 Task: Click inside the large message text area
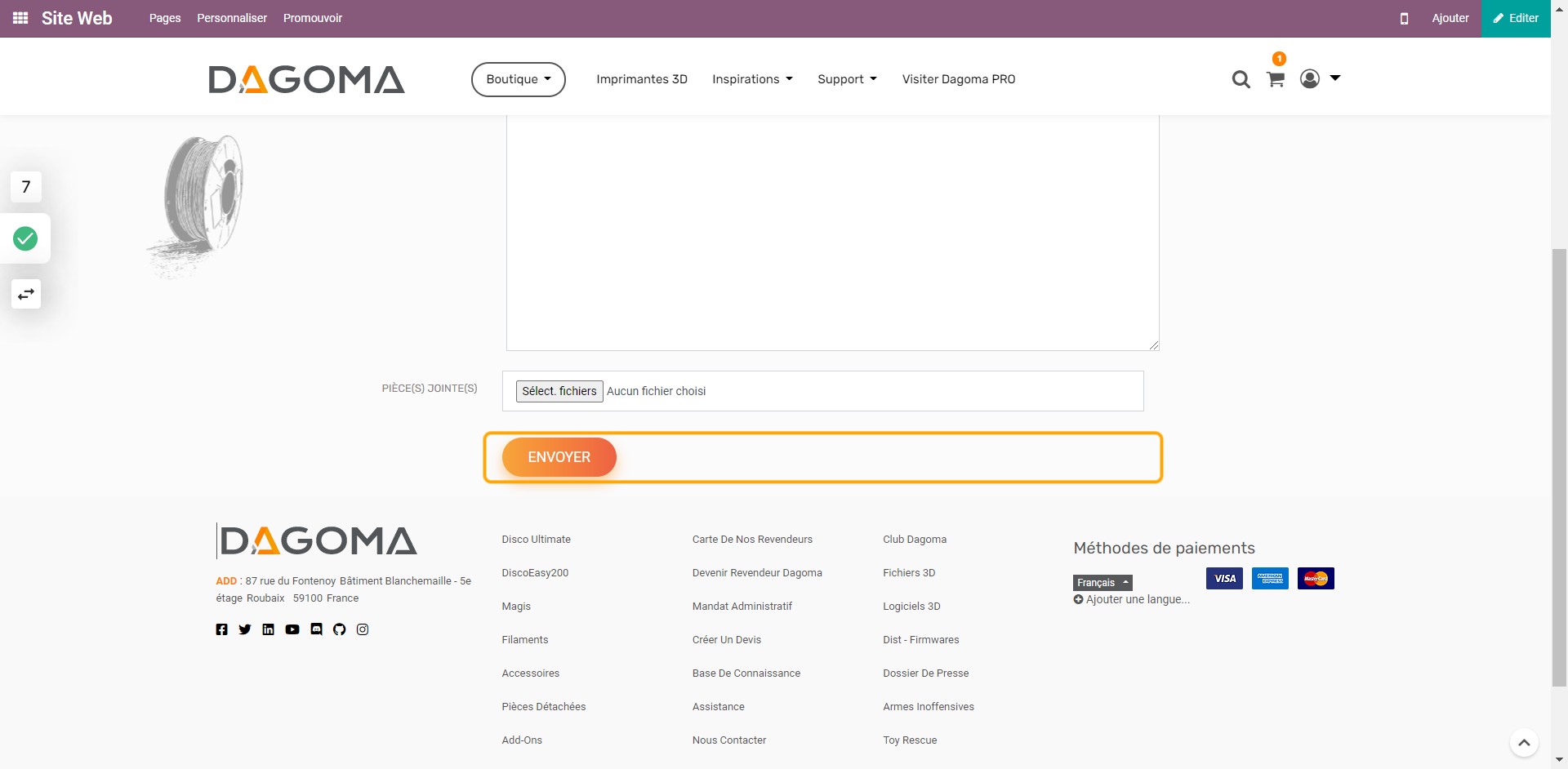coord(833,233)
